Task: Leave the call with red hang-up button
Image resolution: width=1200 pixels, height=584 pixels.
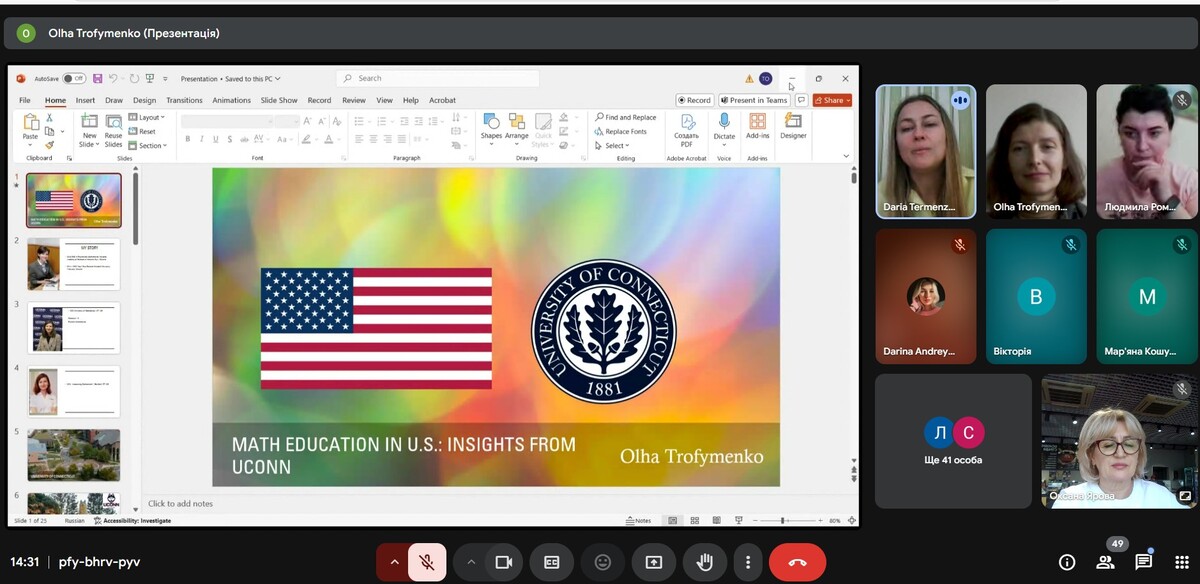Action: 797,562
